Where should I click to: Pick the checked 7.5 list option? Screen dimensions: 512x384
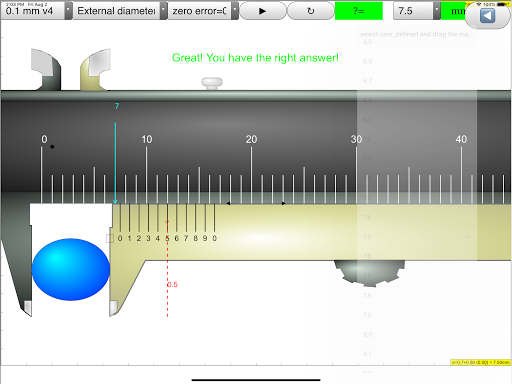(x=417, y=237)
